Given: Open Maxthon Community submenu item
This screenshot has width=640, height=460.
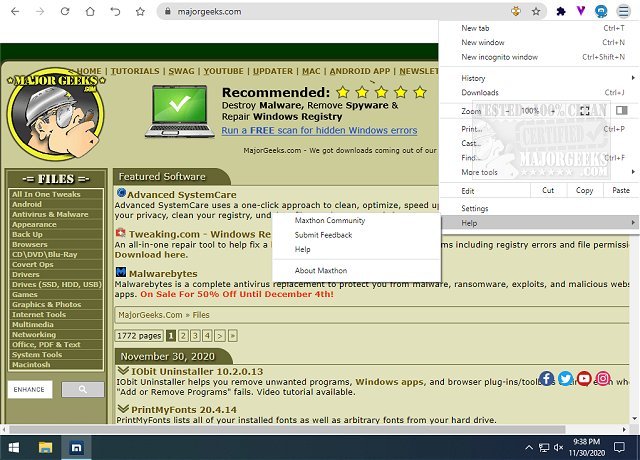Looking at the screenshot, I should pos(356,220).
